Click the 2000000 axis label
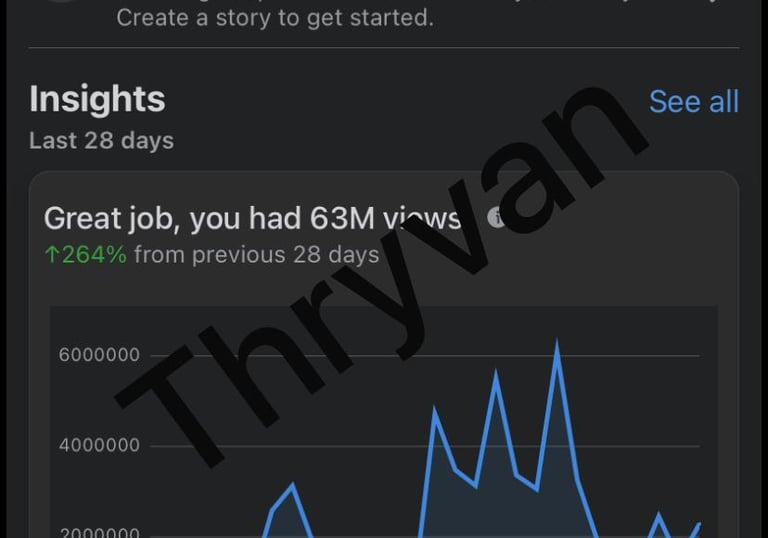The height and width of the screenshot is (538, 768). coord(100,531)
